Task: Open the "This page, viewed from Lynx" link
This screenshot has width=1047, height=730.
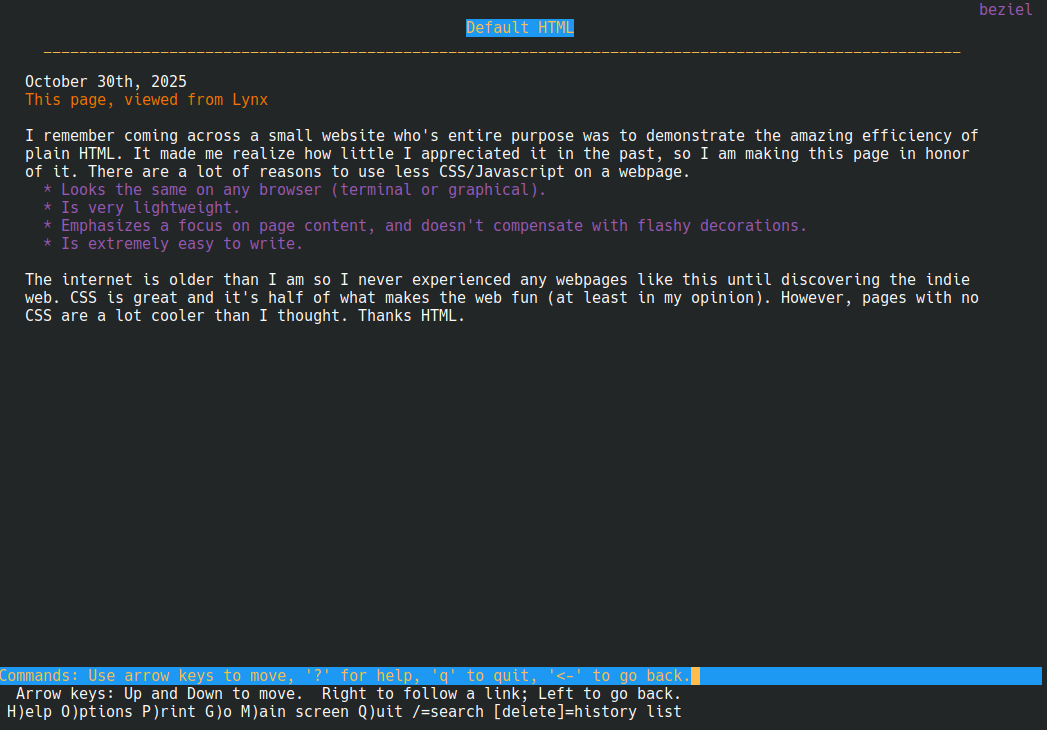Action: (x=146, y=100)
